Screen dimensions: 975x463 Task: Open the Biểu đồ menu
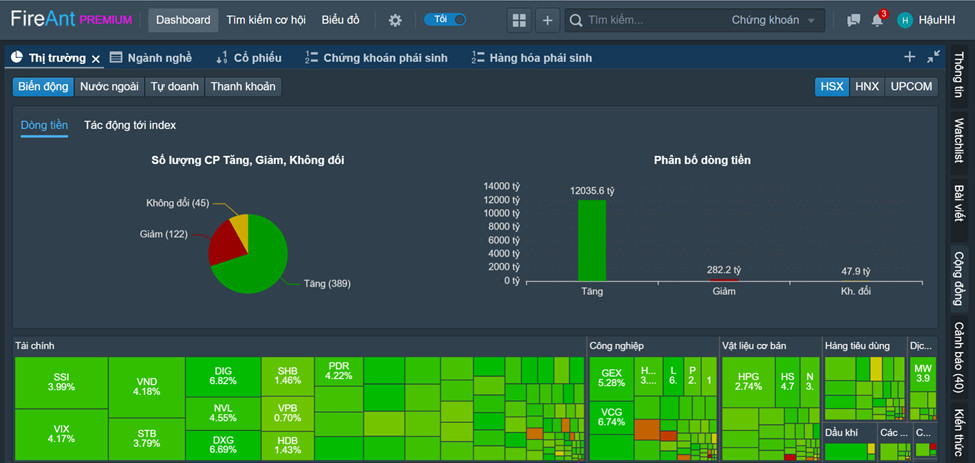click(340, 20)
